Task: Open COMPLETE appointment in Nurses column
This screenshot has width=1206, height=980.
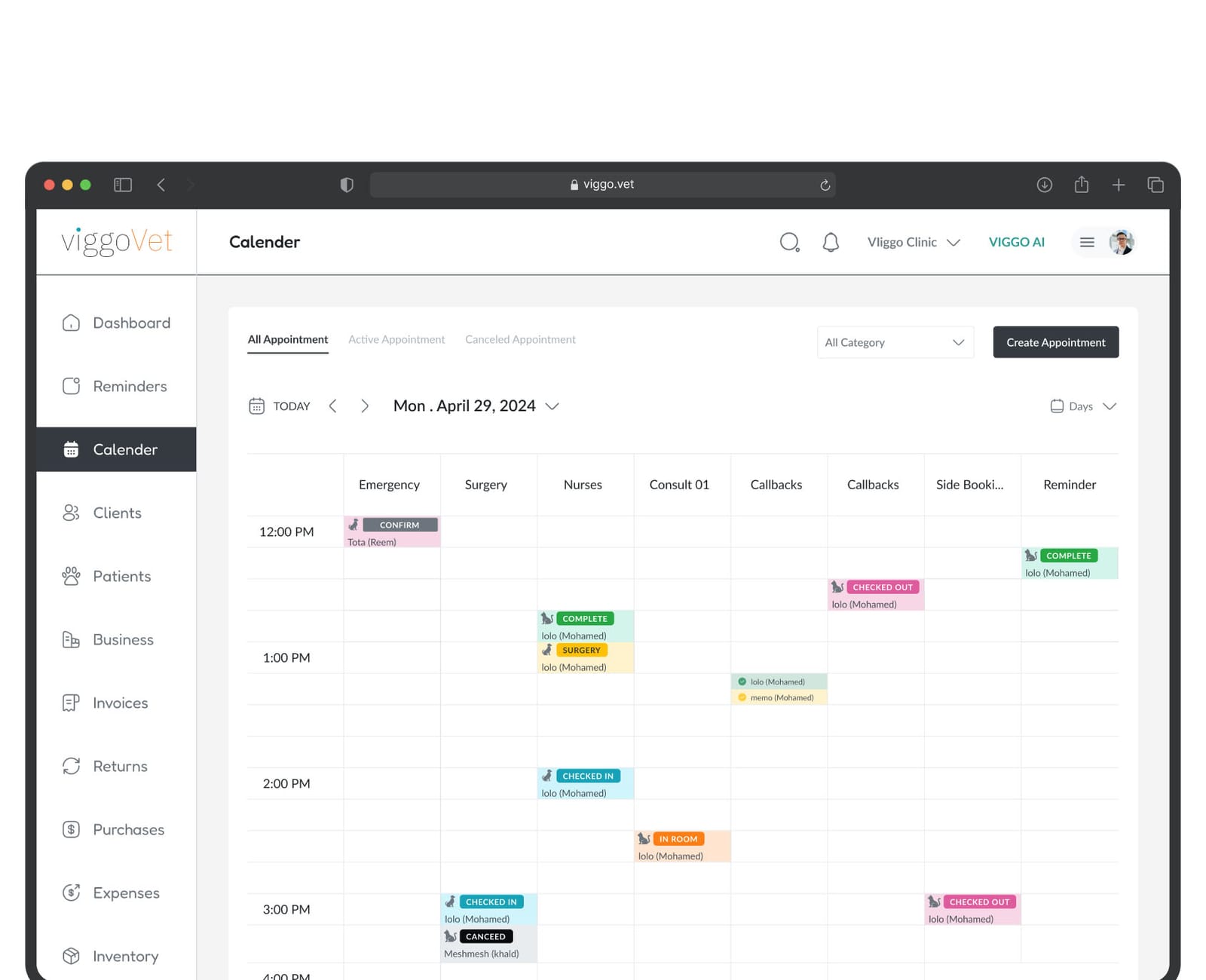Action: click(586, 626)
